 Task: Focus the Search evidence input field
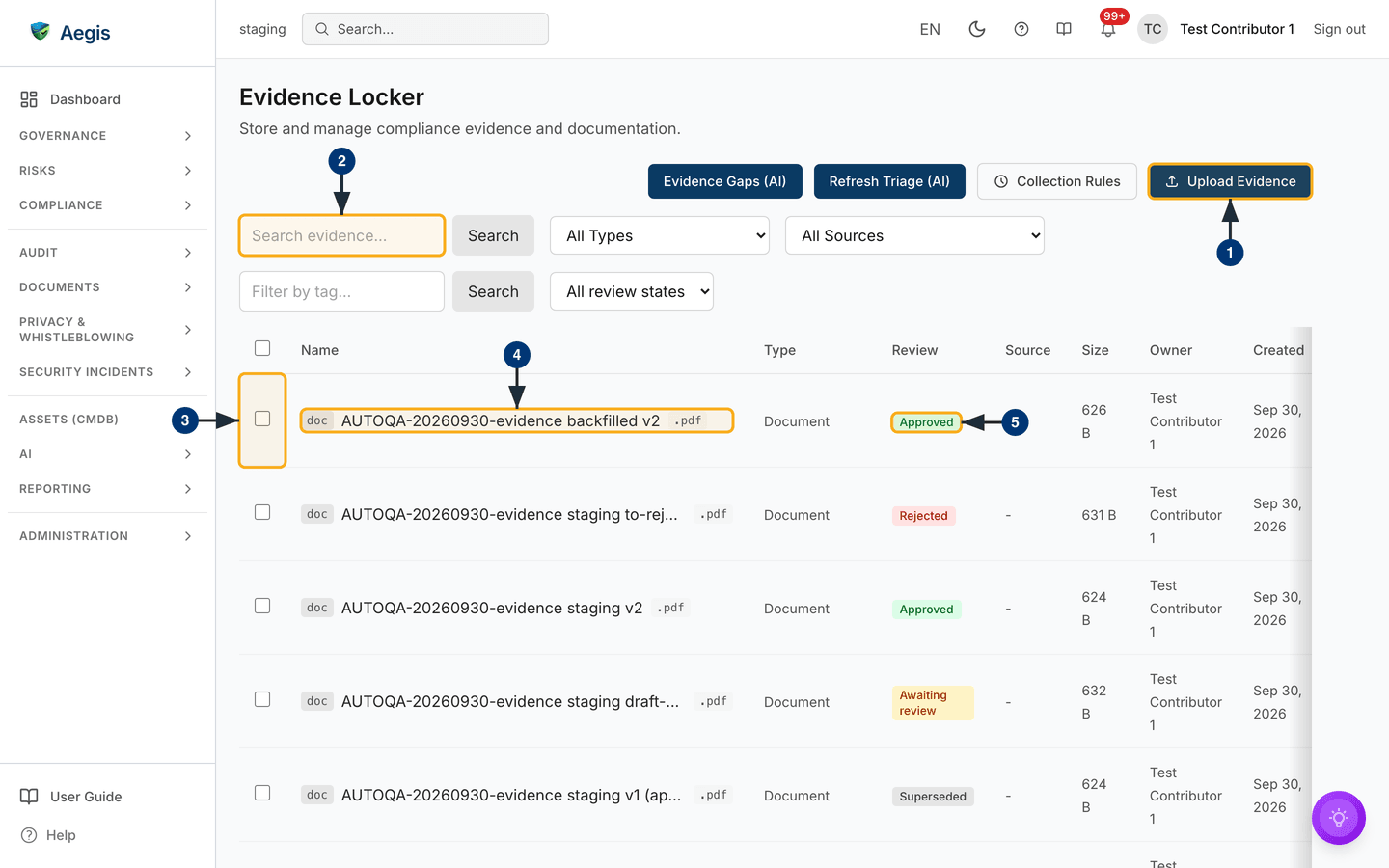(x=341, y=235)
